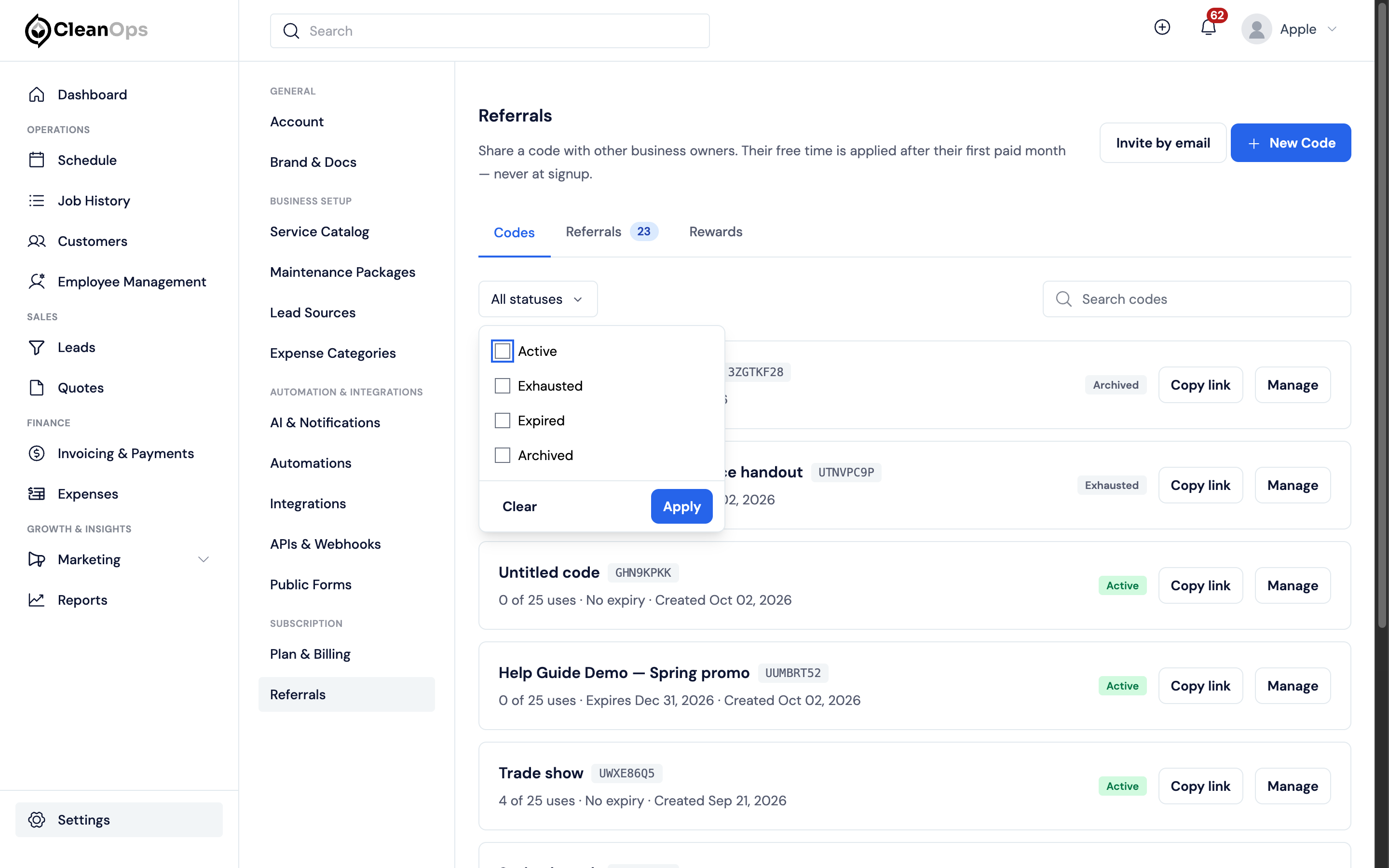
Task: Click the Quotes document icon
Action: pos(37,388)
